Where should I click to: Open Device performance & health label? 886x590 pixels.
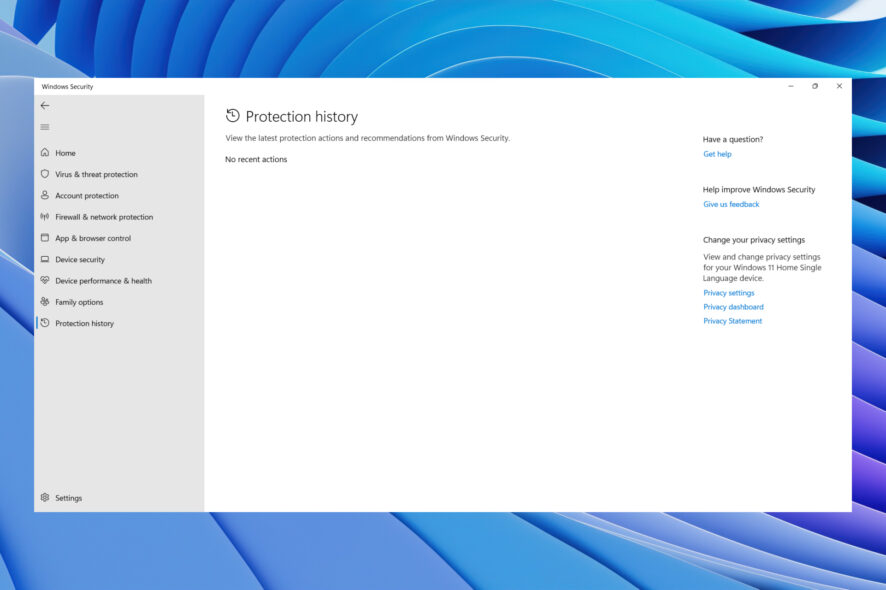tap(103, 281)
